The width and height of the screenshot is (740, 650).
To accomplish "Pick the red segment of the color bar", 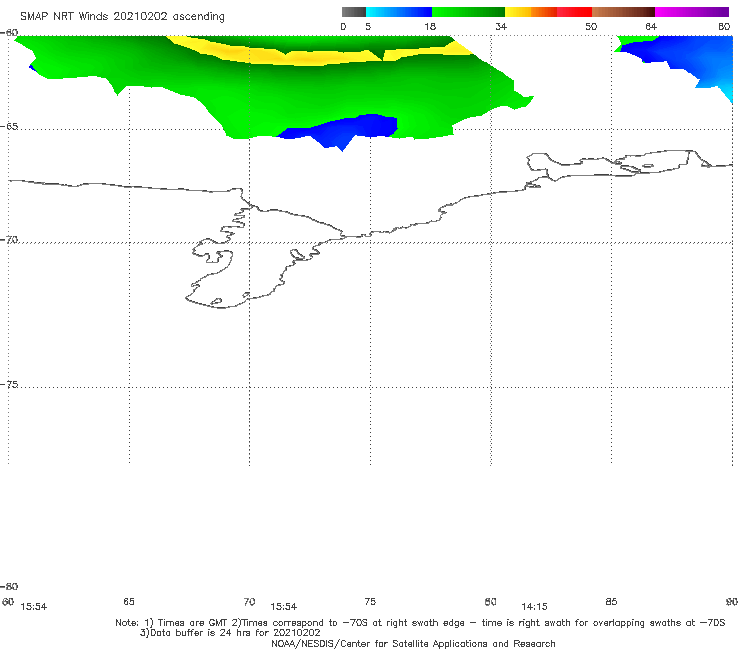I will tap(574, 12).
